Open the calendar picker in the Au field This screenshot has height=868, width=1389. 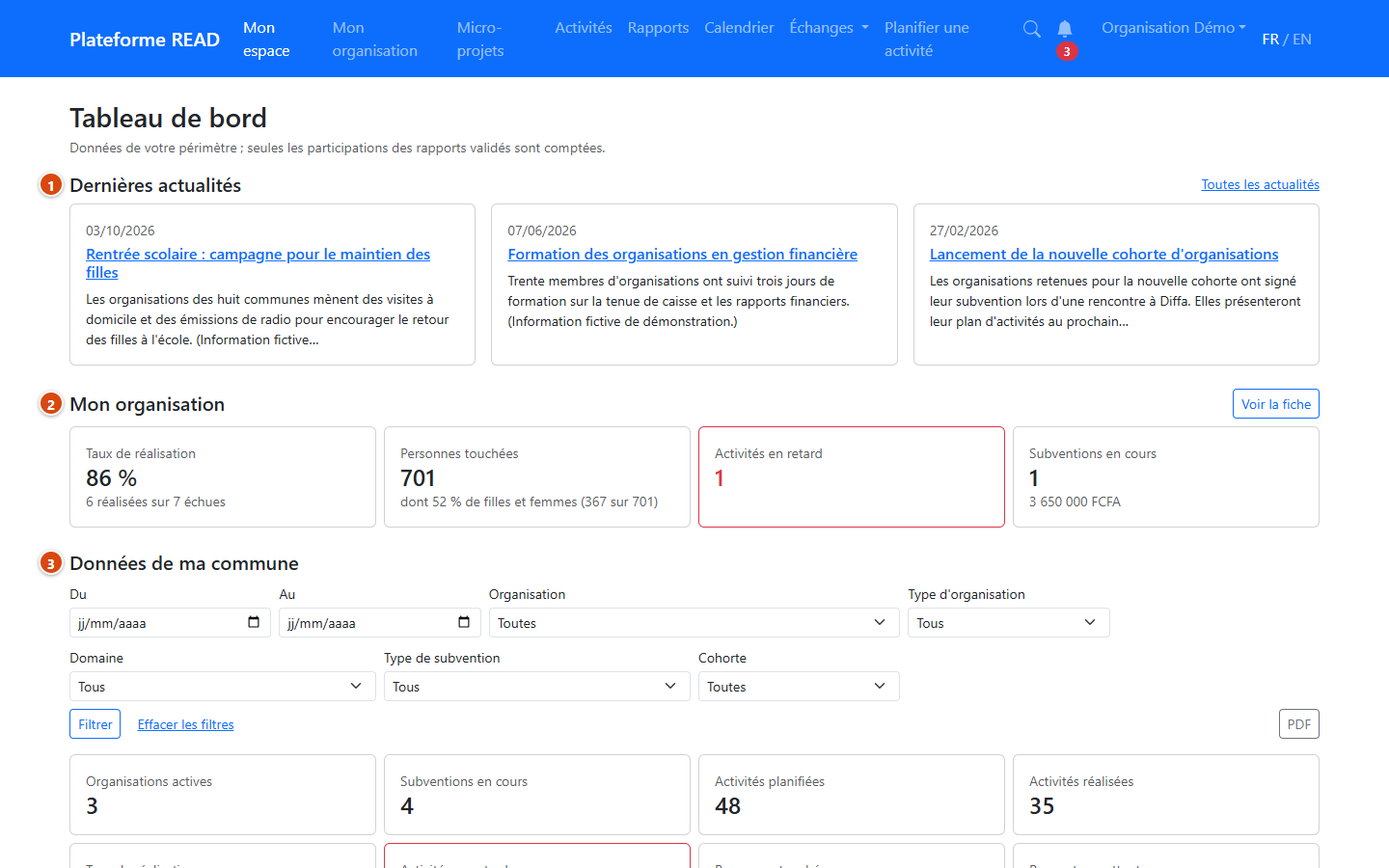[x=464, y=622]
